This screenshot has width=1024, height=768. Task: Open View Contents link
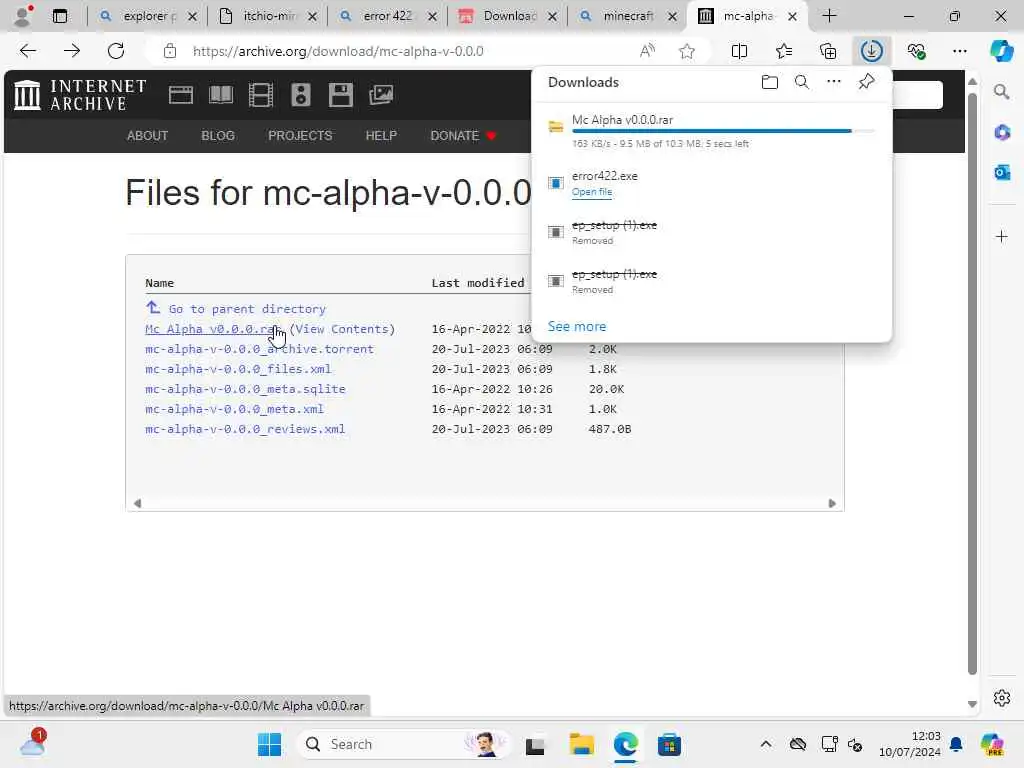(342, 329)
